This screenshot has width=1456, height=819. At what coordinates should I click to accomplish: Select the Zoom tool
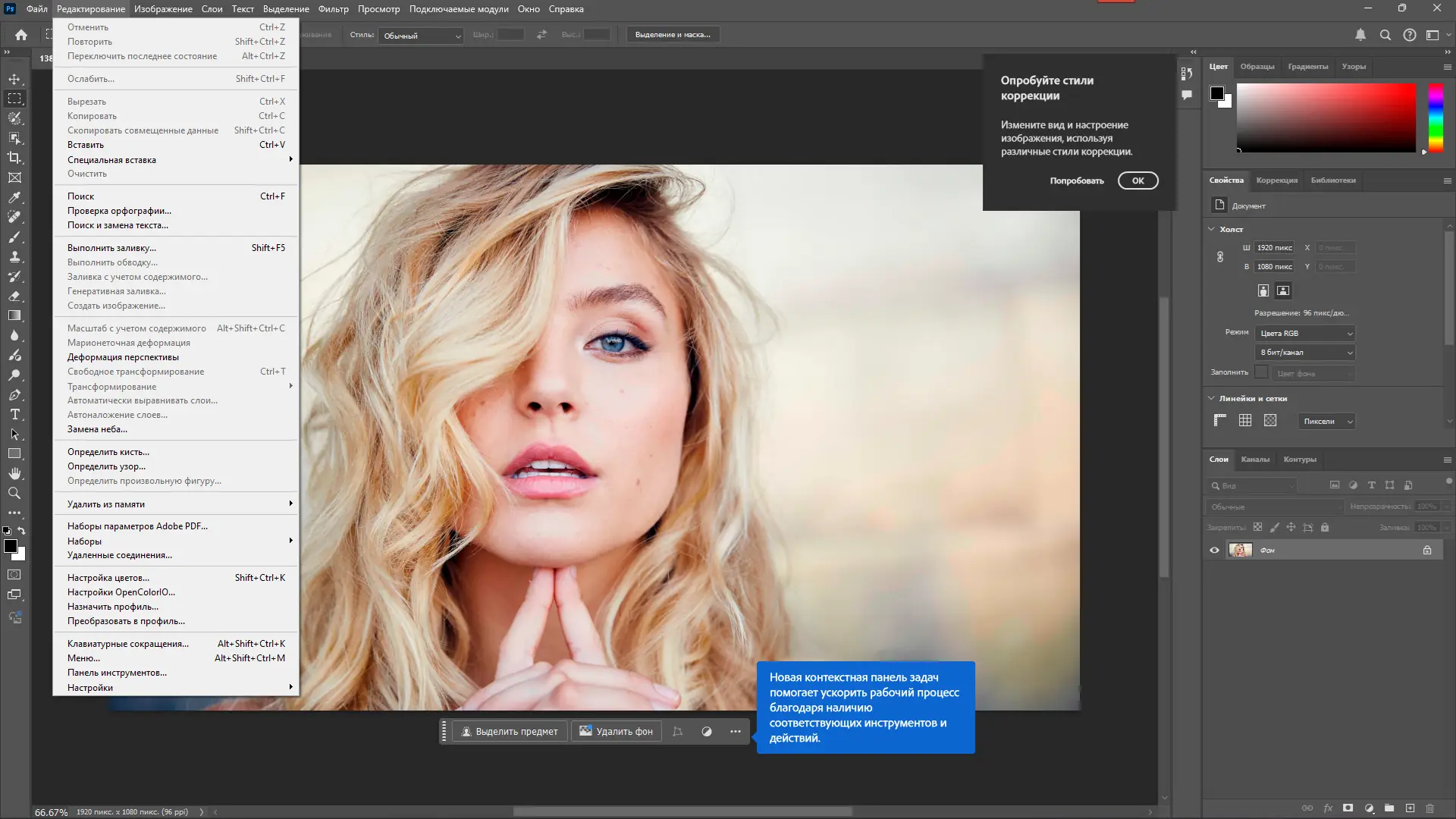coord(14,493)
